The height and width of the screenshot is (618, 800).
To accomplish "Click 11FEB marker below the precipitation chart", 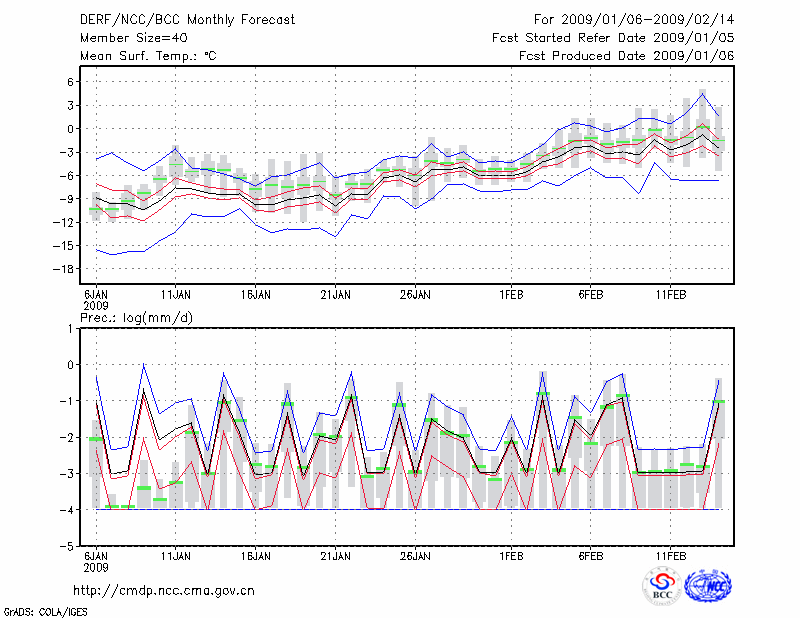I will click(x=670, y=555).
